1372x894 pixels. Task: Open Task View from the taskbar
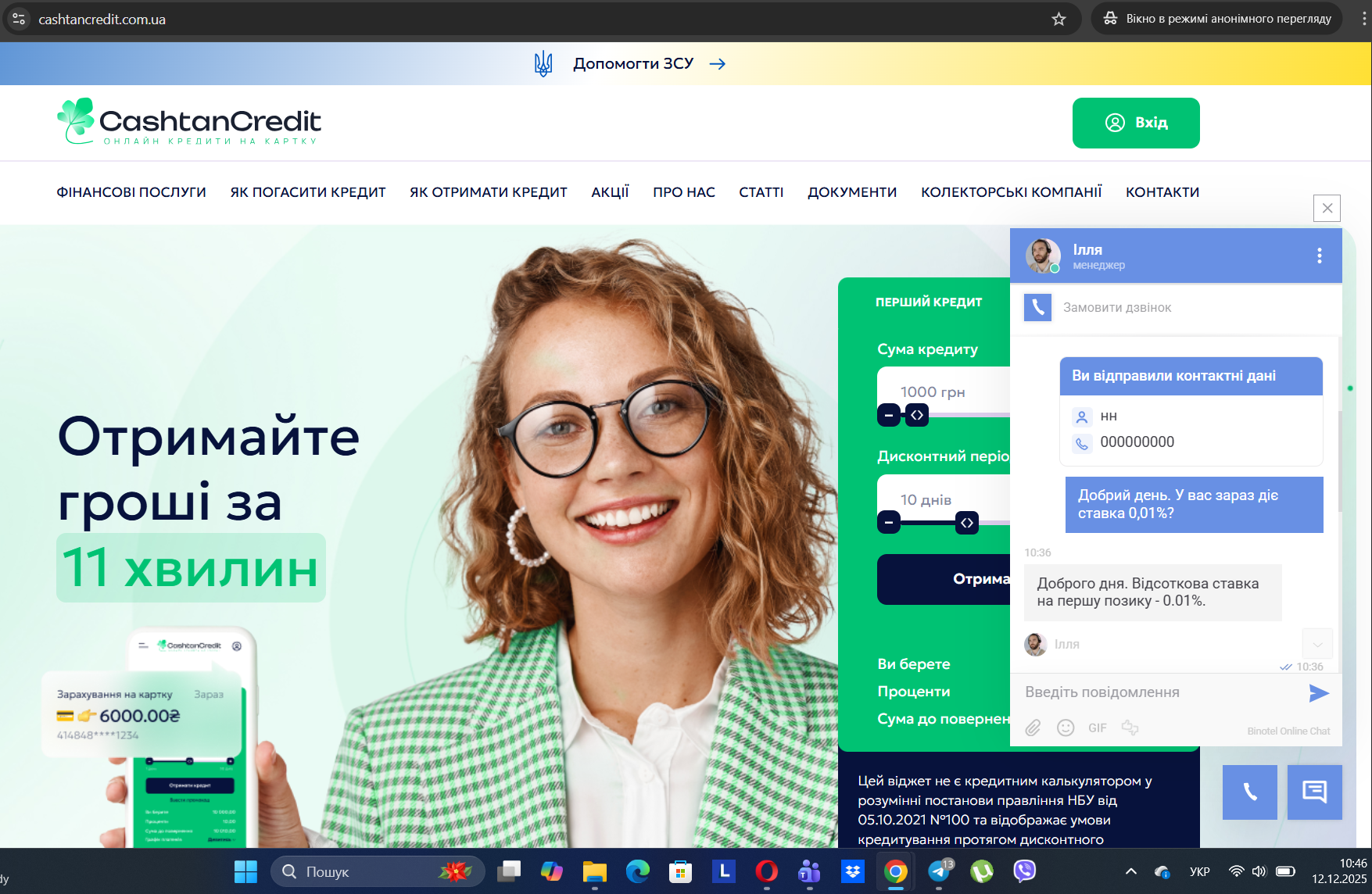tap(509, 871)
